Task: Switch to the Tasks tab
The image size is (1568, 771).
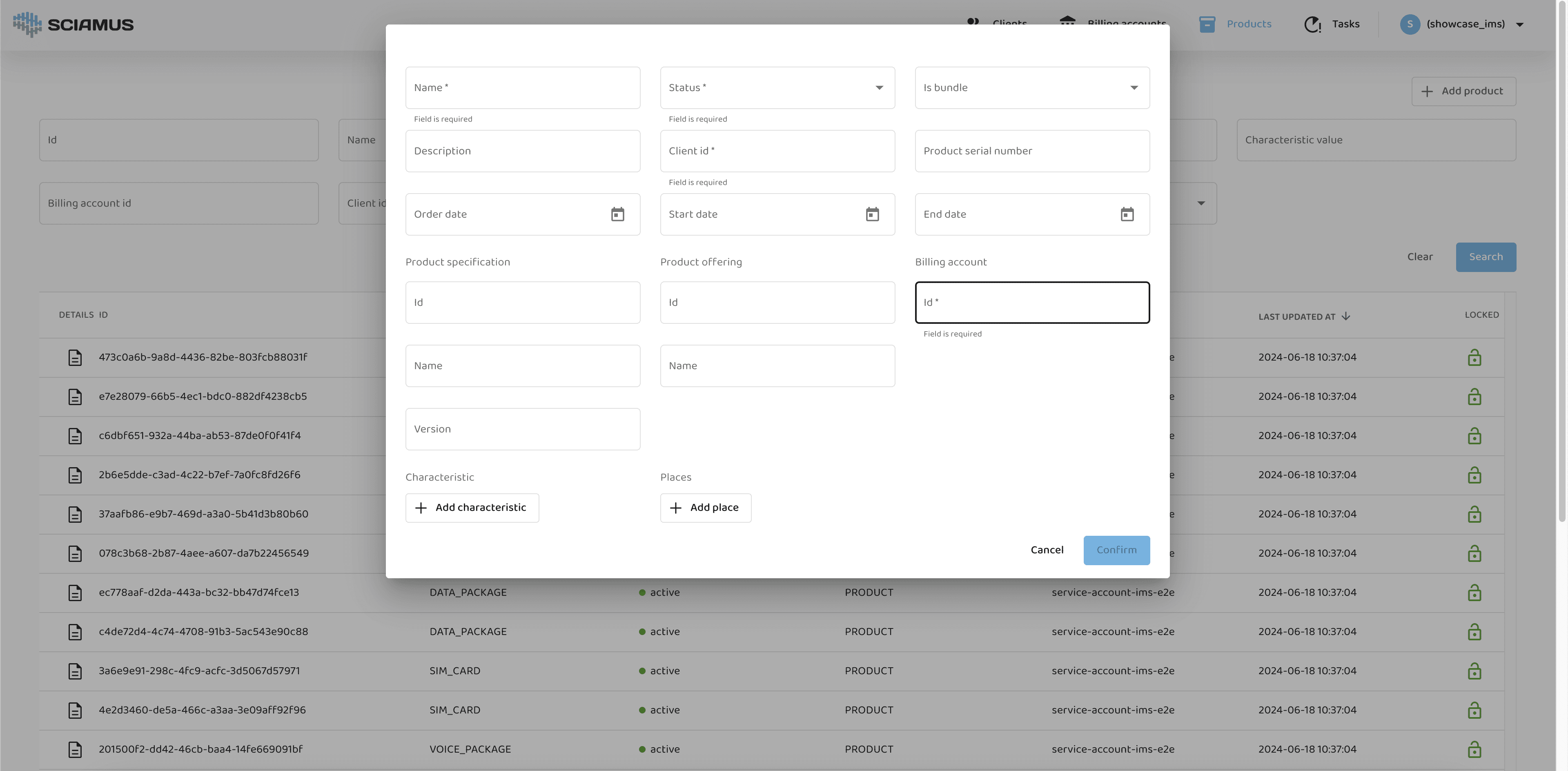Action: pyautogui.click(x=1345, y=25)
